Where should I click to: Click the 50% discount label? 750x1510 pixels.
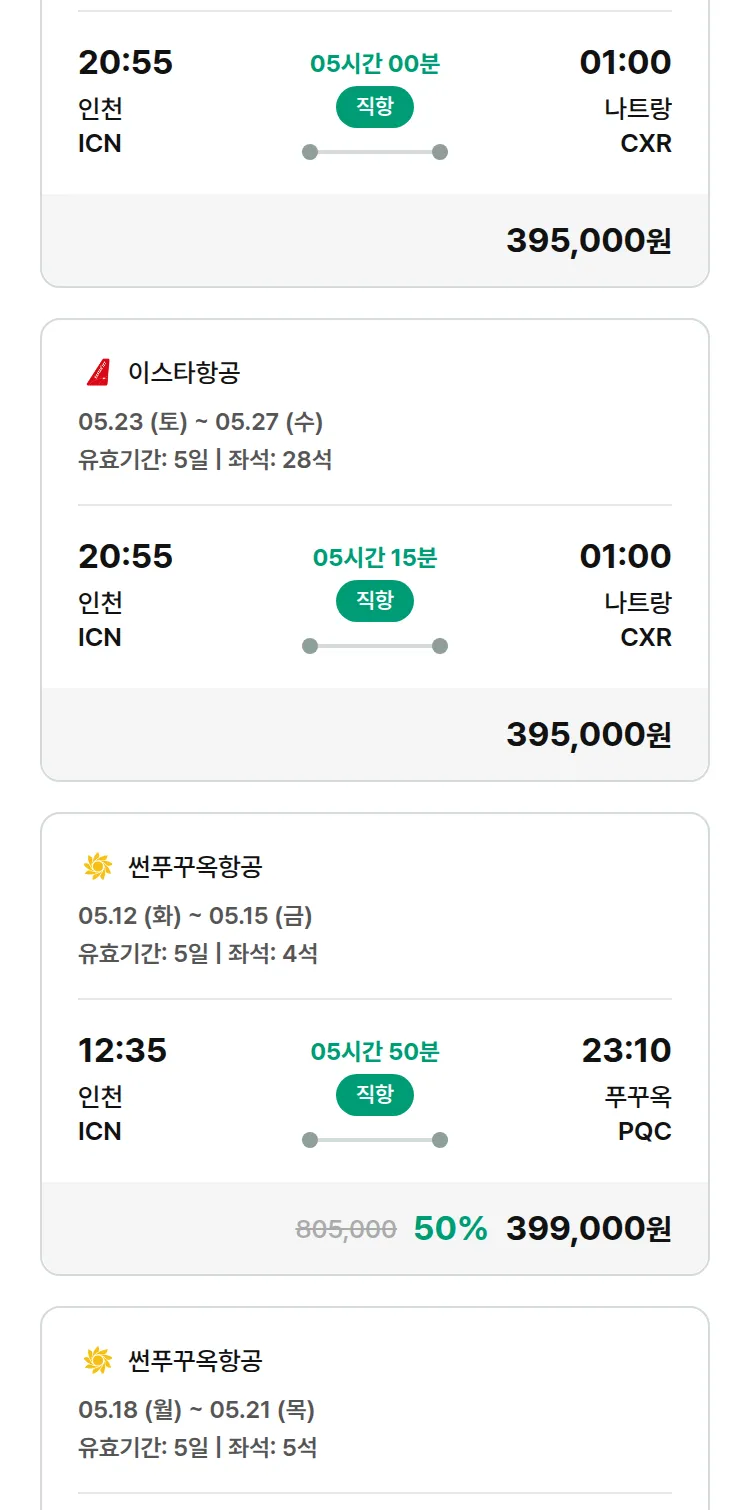click(450, 1229)
